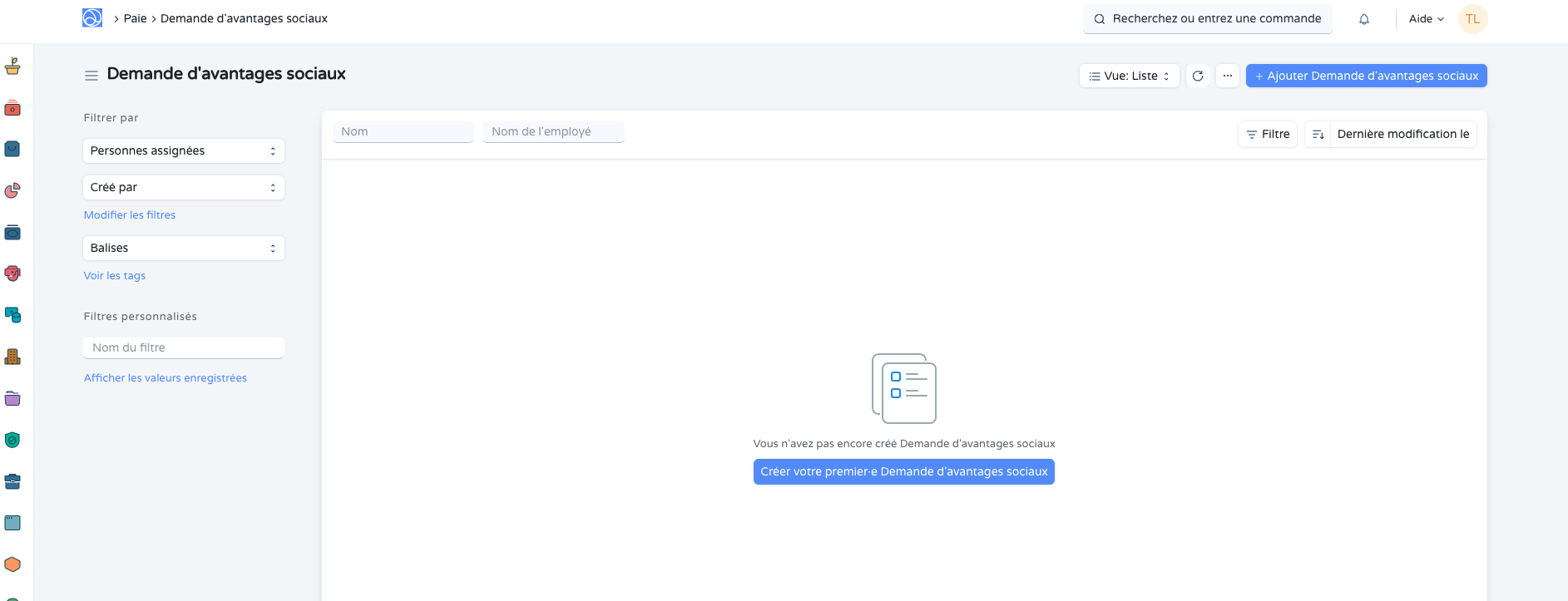Screen dimensions: 1568x601
Task: Go to Paie in the breadcrumb
Action: (x=135, y=18)
